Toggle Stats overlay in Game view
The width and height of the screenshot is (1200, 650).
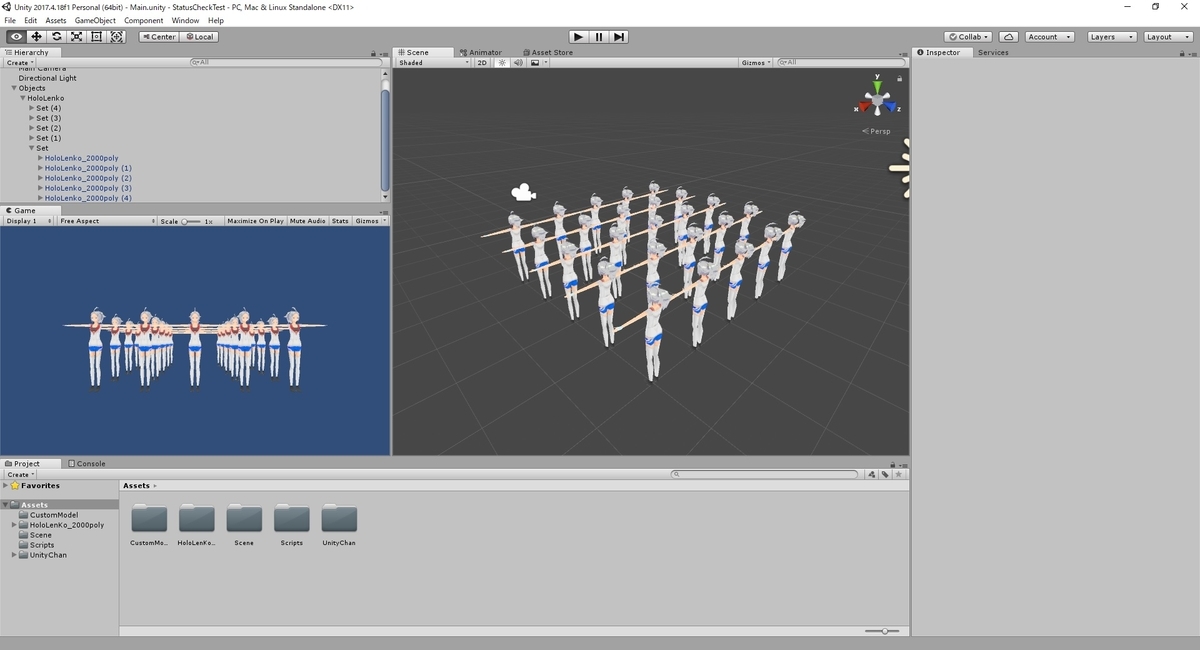(x=340, y=221)
